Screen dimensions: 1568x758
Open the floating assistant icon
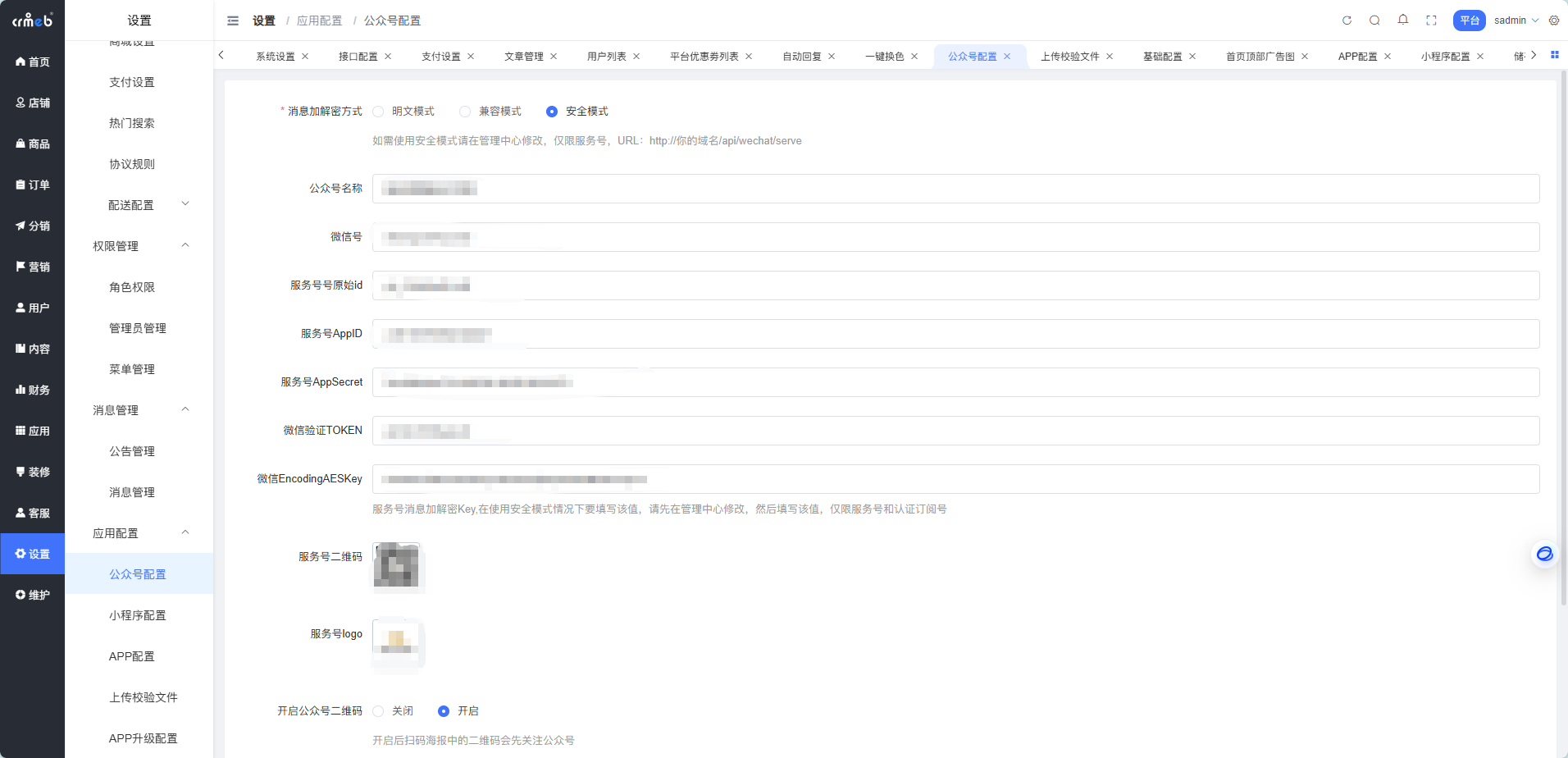(1544, 554)
